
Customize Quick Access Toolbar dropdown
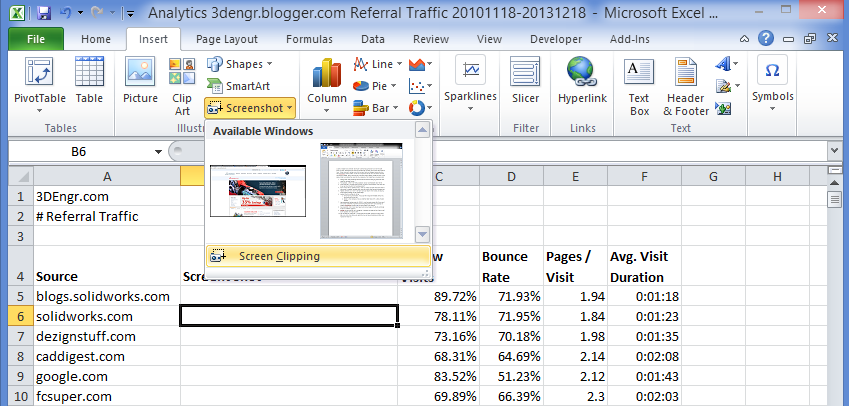pos(129,14)
